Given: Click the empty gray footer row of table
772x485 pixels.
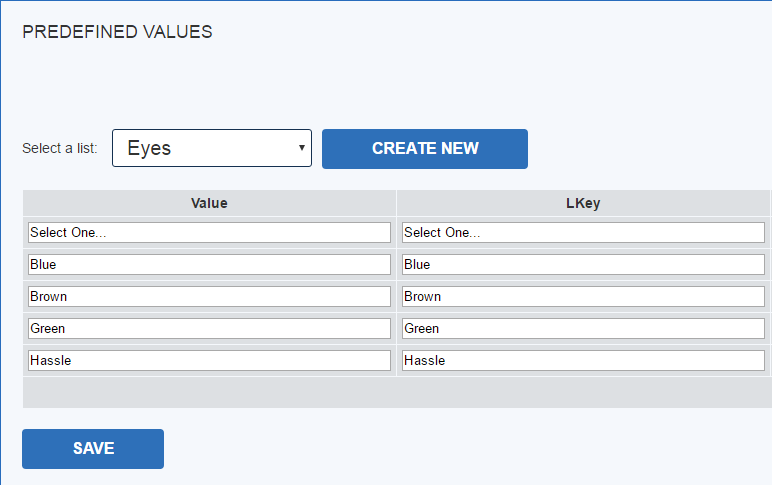Looking at the screenshot, I should point(397,392).
